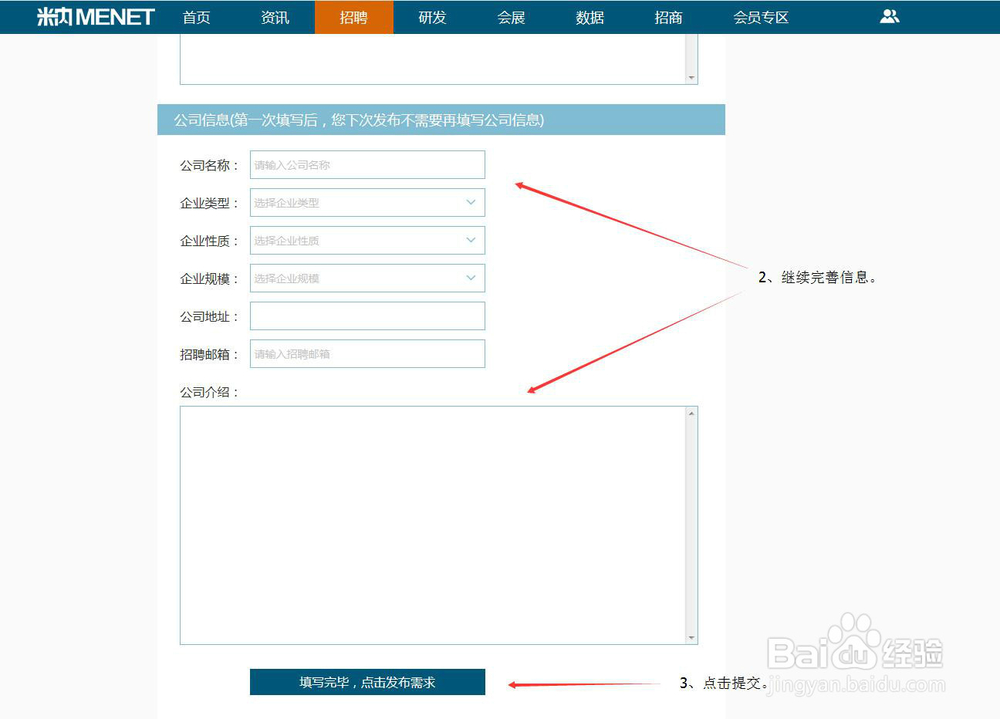Click the 公司地址 input field
Viewport: 1000px width, 719px height.
pos(367,315)
